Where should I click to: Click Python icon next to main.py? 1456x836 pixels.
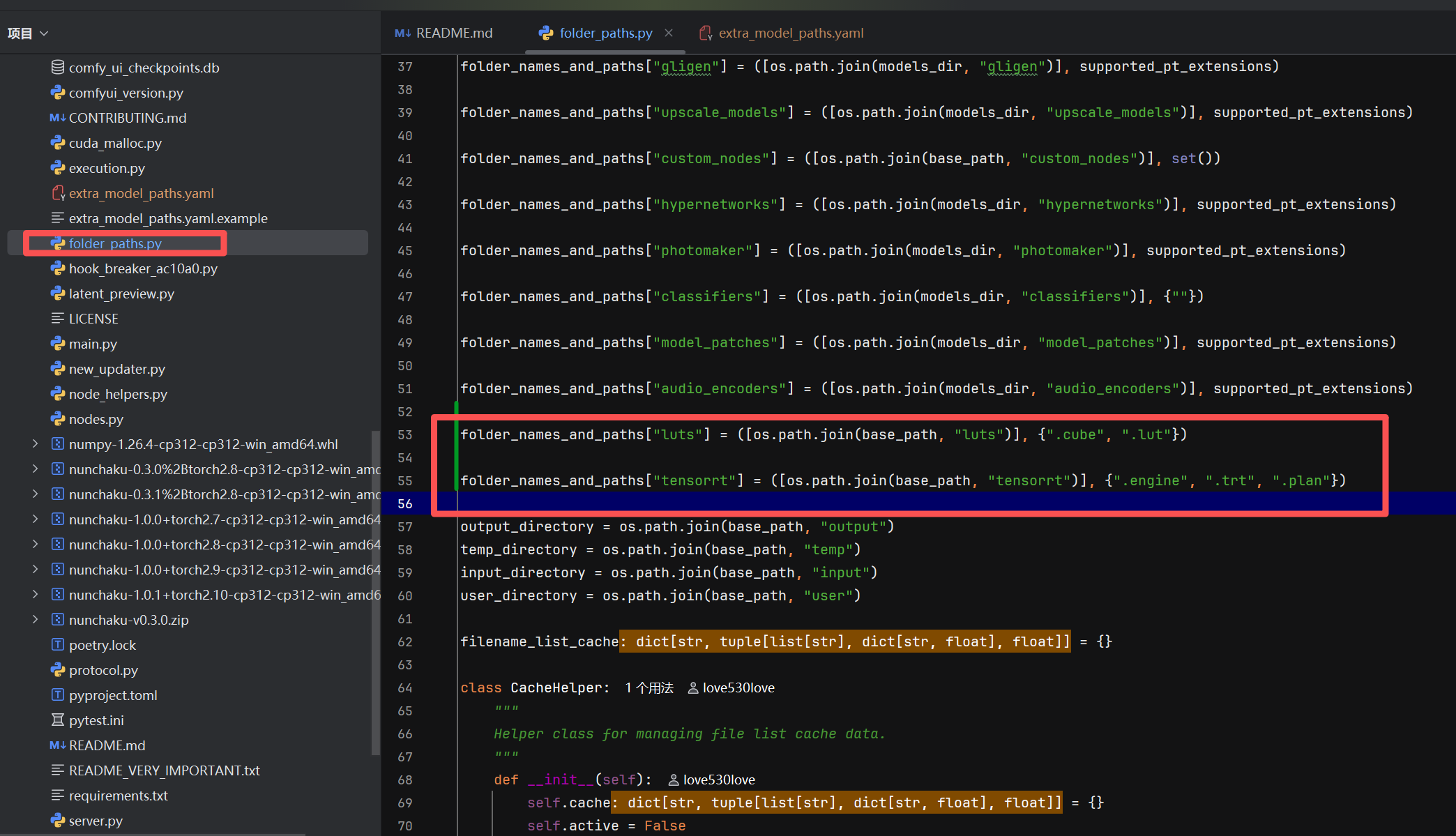(58, 344)
